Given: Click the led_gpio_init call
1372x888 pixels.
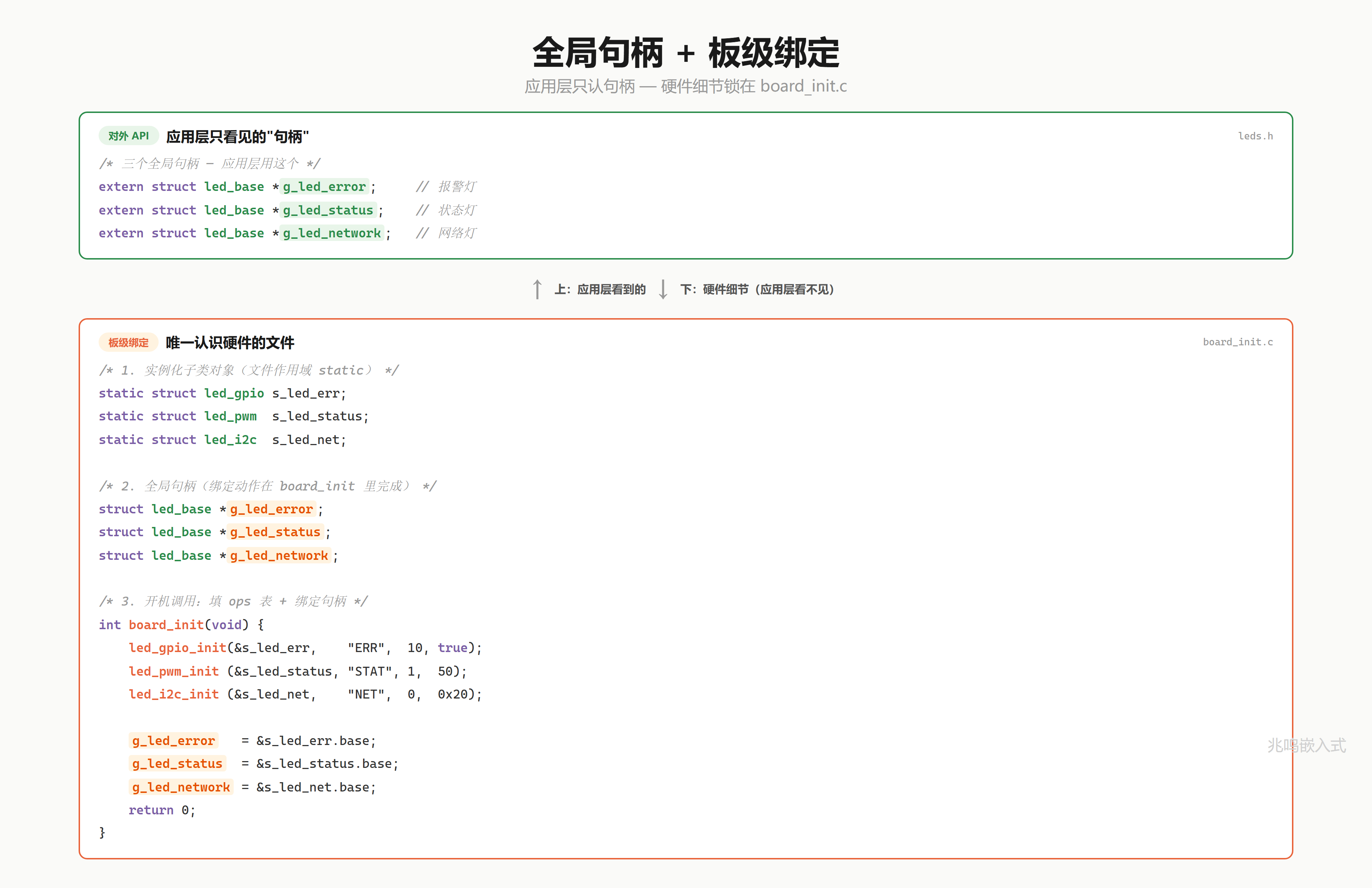Looking at the screenshot, I should point(178,648).
